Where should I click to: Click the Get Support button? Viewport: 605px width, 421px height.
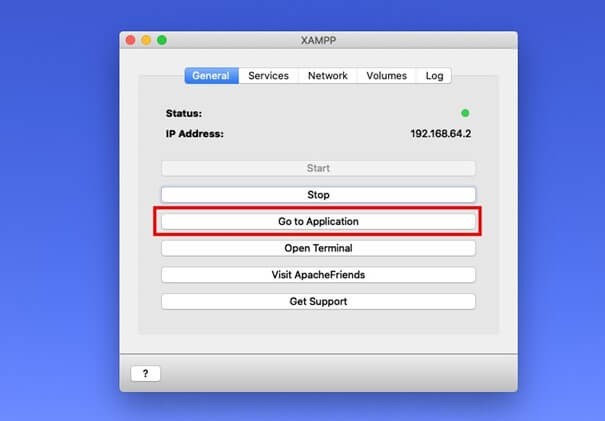[318, 301]
